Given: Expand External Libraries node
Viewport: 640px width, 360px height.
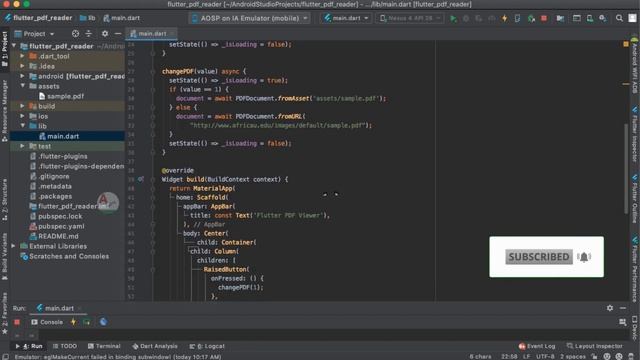Looking at the screenshot, I should [x=13, y=246].
